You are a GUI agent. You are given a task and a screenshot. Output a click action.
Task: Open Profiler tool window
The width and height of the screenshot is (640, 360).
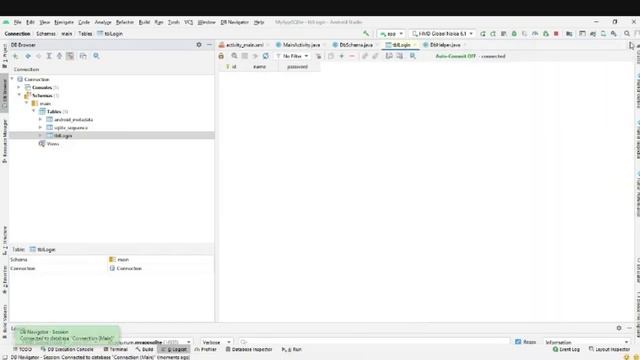click(206, 349)
